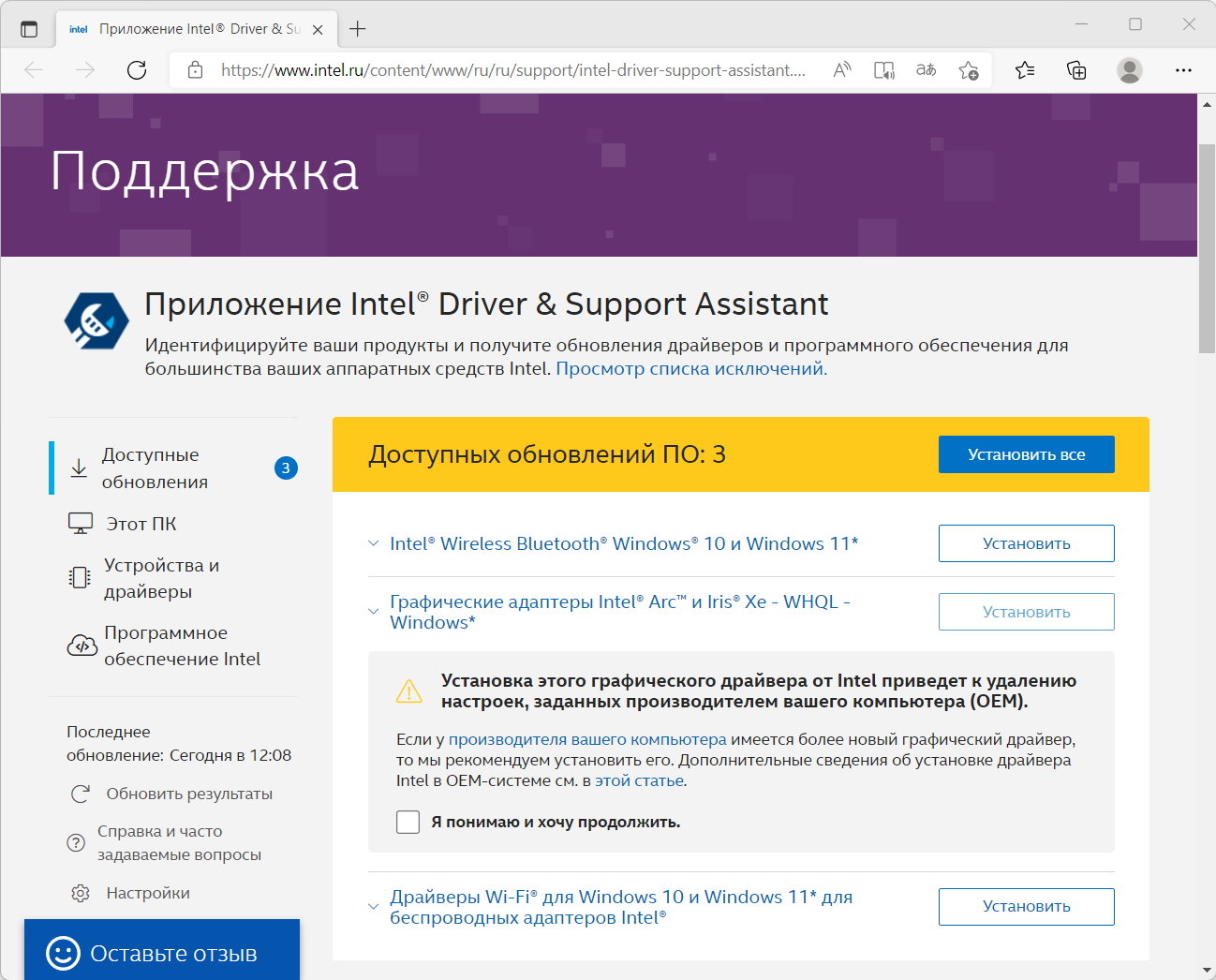Screen dimensions: 1216x980
Task: Open the Графические адаптеры Intel Arc title link
Action: coord(620,612)
